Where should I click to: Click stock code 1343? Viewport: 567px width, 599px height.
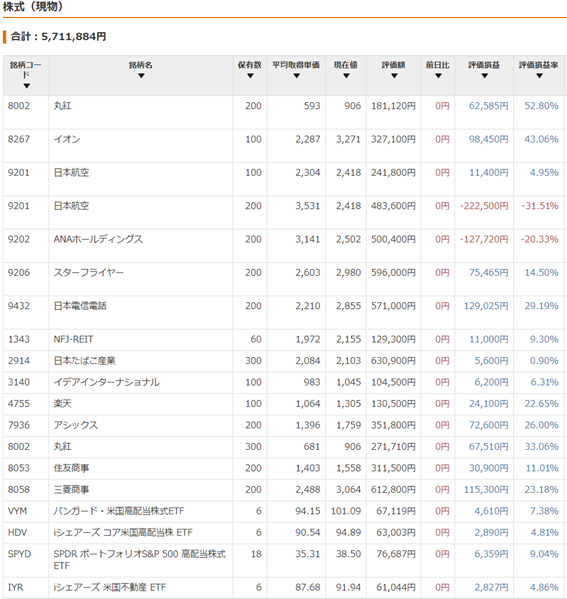point(19,339)
